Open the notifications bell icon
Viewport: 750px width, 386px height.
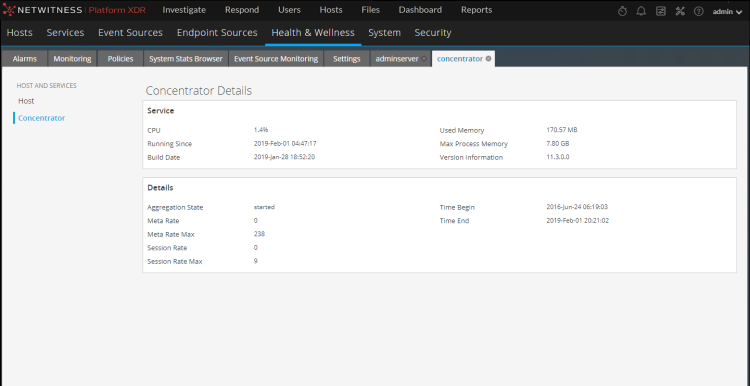[641, 11]
